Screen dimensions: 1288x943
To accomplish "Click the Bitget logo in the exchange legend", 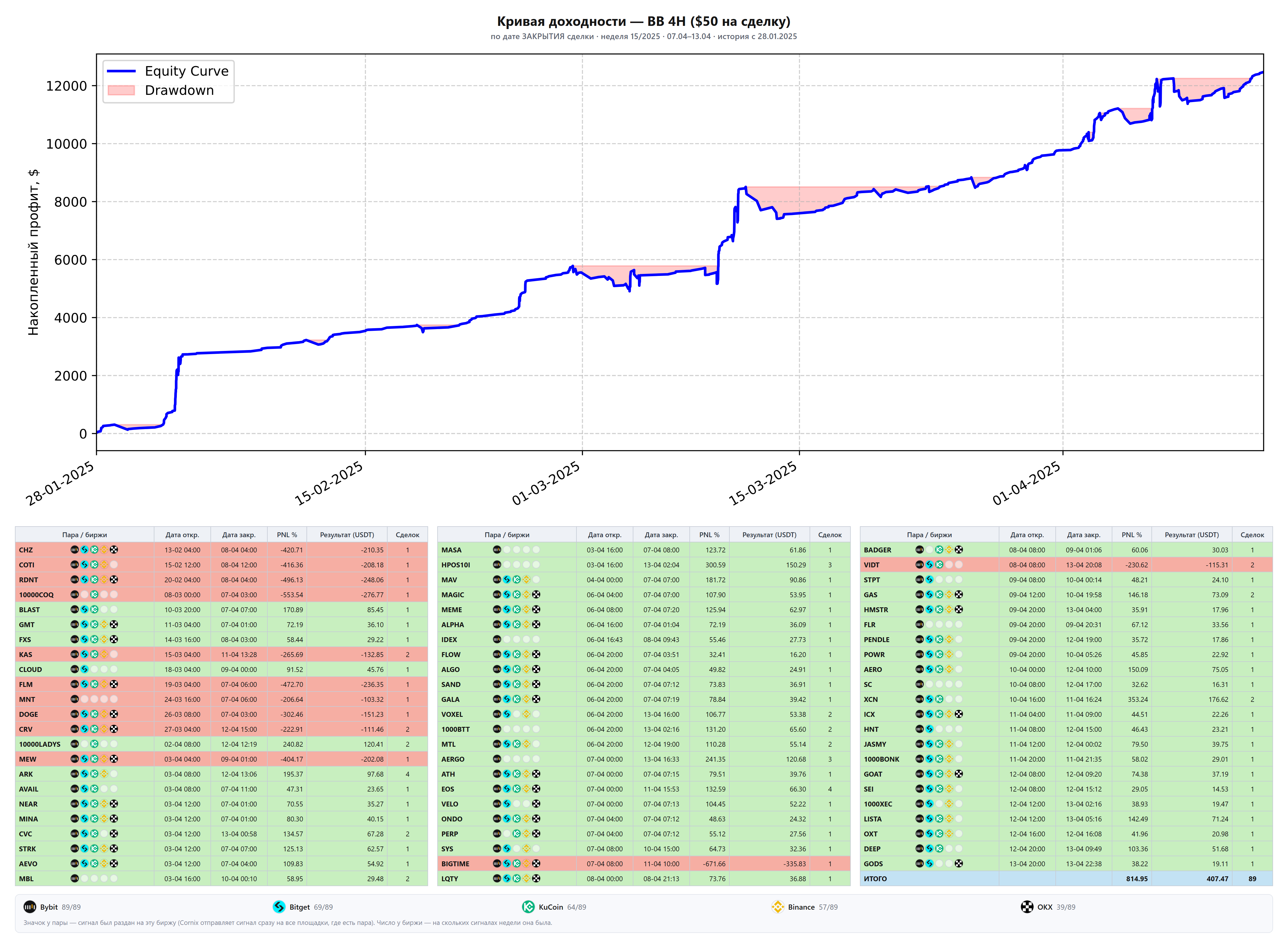I will [x=279, y=907].
